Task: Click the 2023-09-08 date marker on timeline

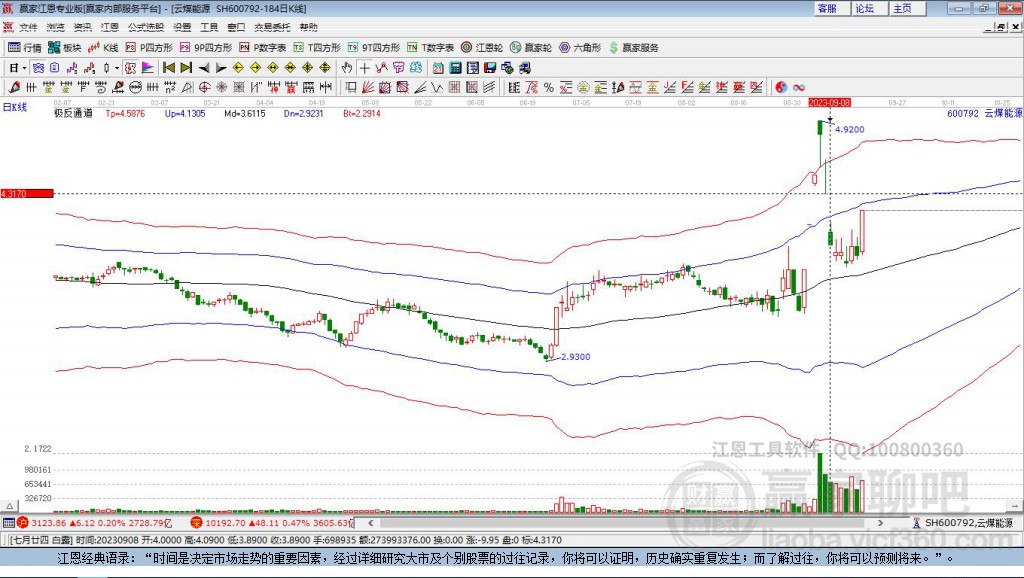Action: click(829, 102)
